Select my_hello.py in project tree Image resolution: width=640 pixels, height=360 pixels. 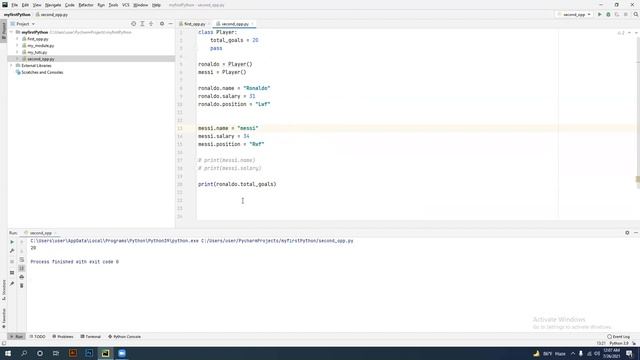tap(37, 52)
